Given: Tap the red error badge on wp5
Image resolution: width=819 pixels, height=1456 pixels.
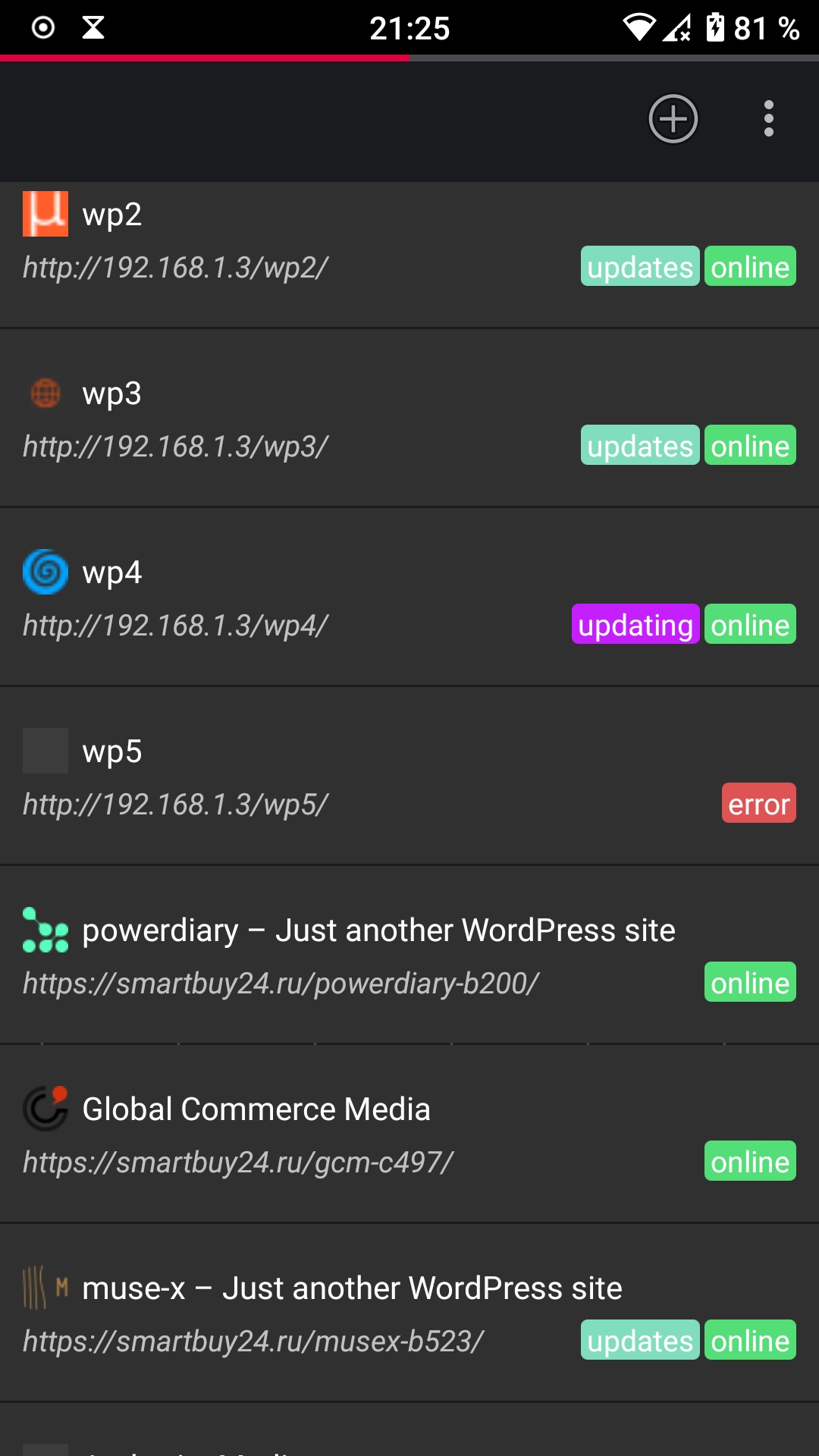Looking at the screenshot, I should click(758, 804).
